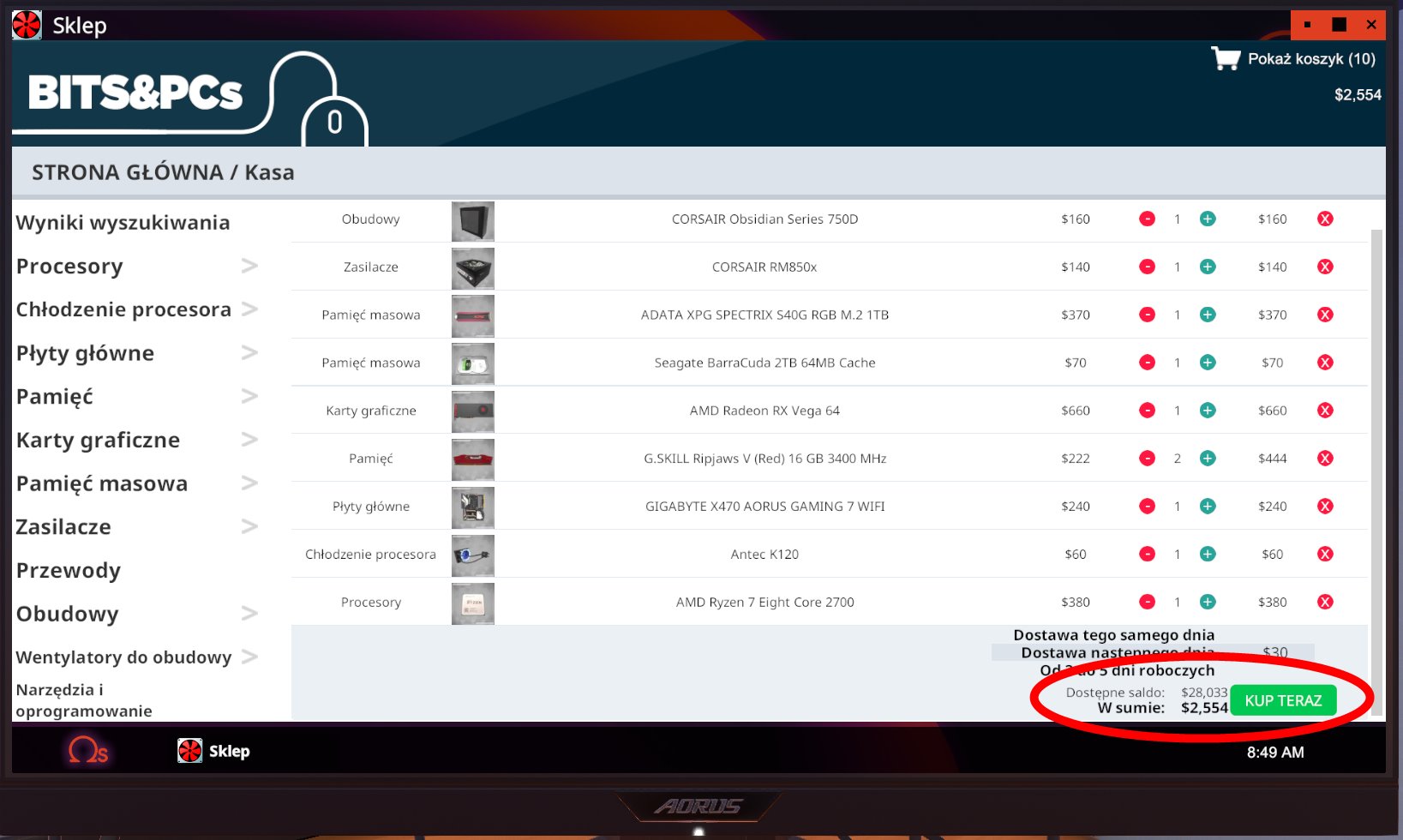Open the OmegaOS start menu icon
1403x840 pixels.
pyautogui.click(x=88, y=751)
